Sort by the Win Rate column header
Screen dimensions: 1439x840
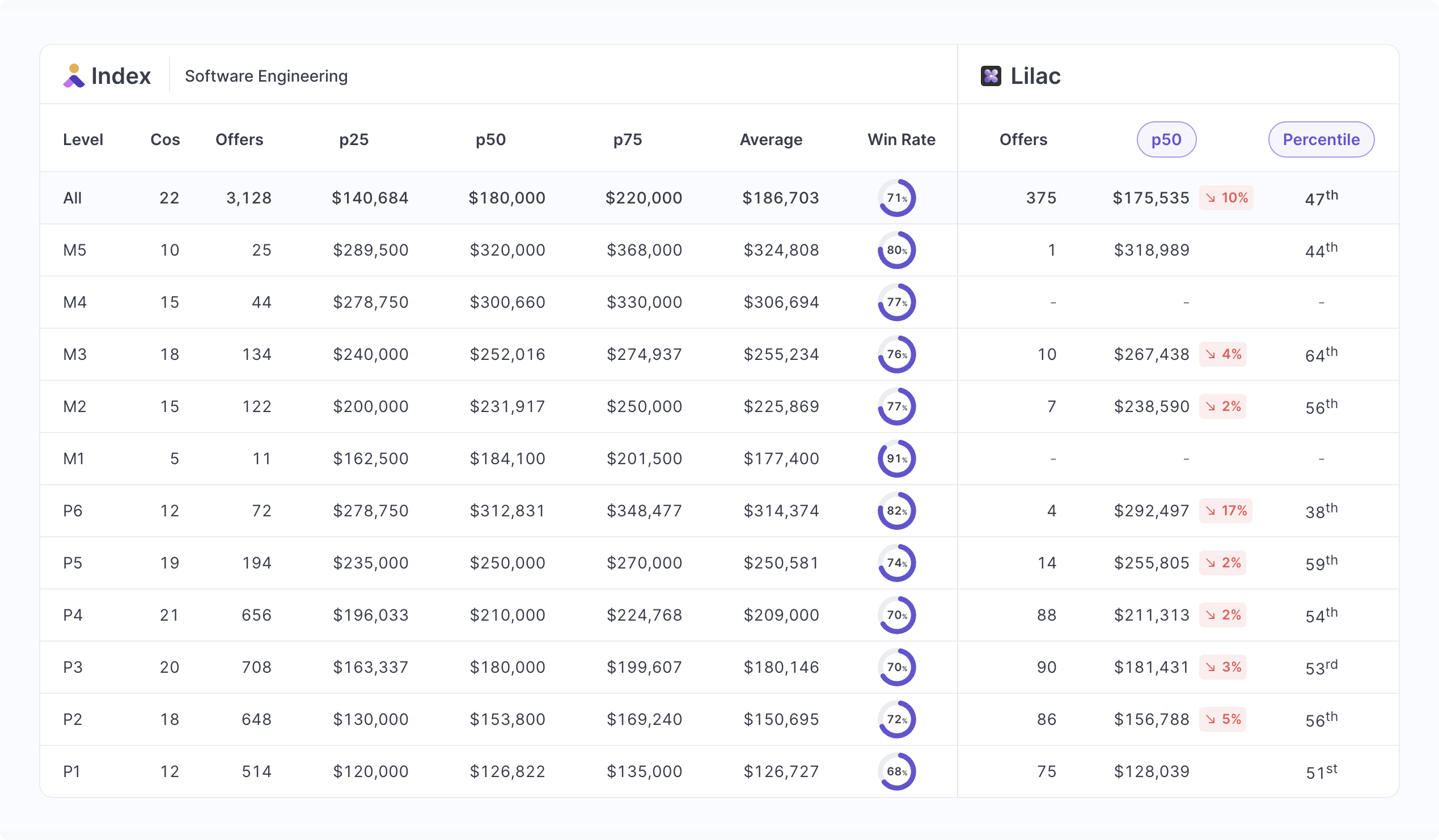coord(901,139)
